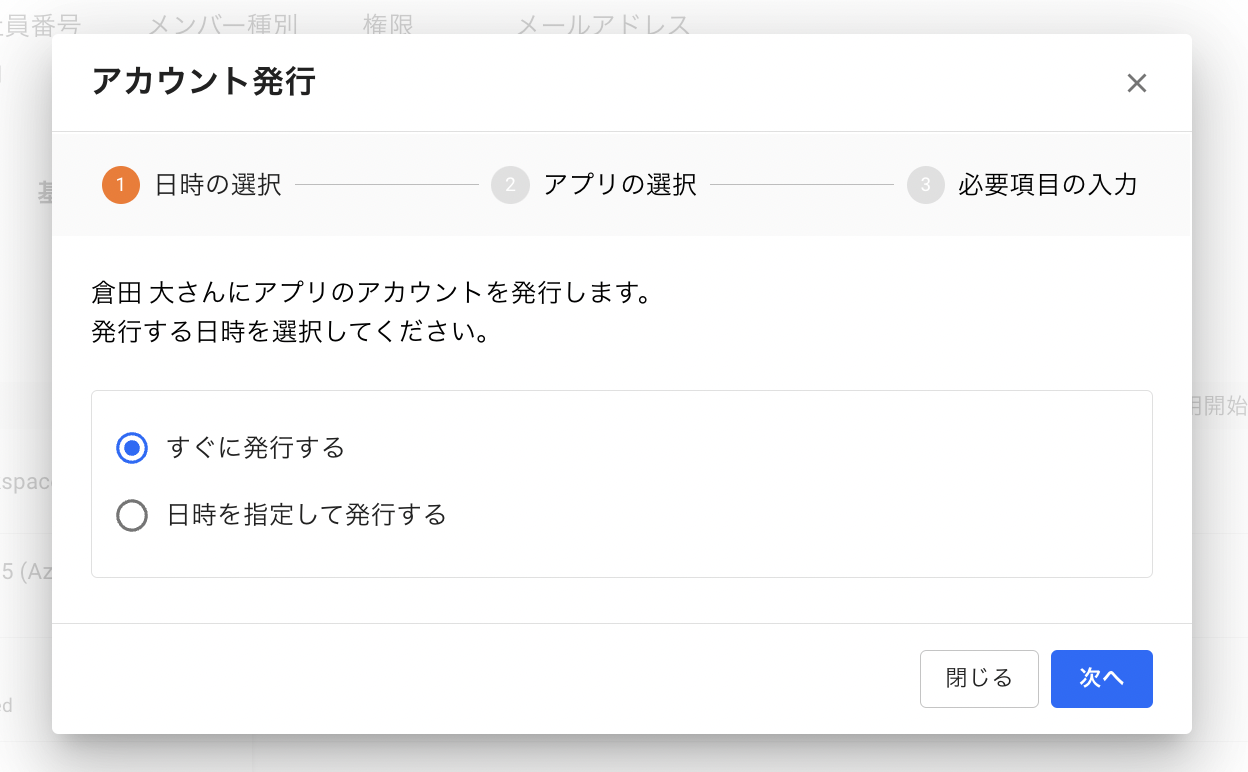Choose the 日時を指定して発行する radio button
This screenshot has height=772, width=1248.
click(x=132, y=516)
